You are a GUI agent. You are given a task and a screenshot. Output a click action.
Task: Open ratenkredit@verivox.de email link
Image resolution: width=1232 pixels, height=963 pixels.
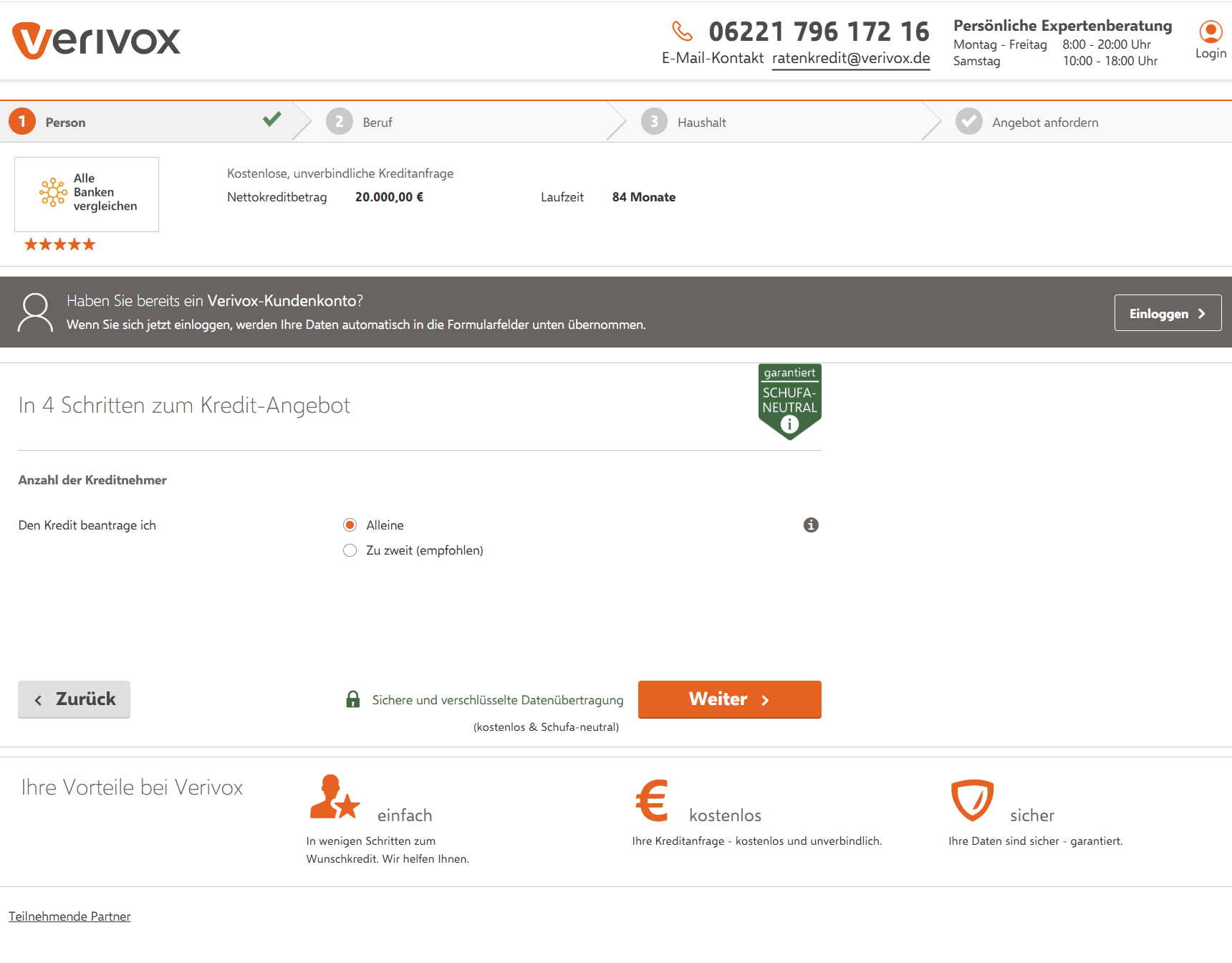[x=851, y=59]
